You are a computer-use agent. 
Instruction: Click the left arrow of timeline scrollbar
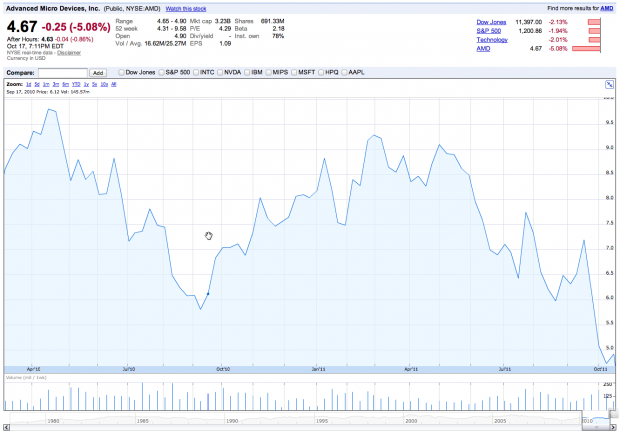pos(6,427)
